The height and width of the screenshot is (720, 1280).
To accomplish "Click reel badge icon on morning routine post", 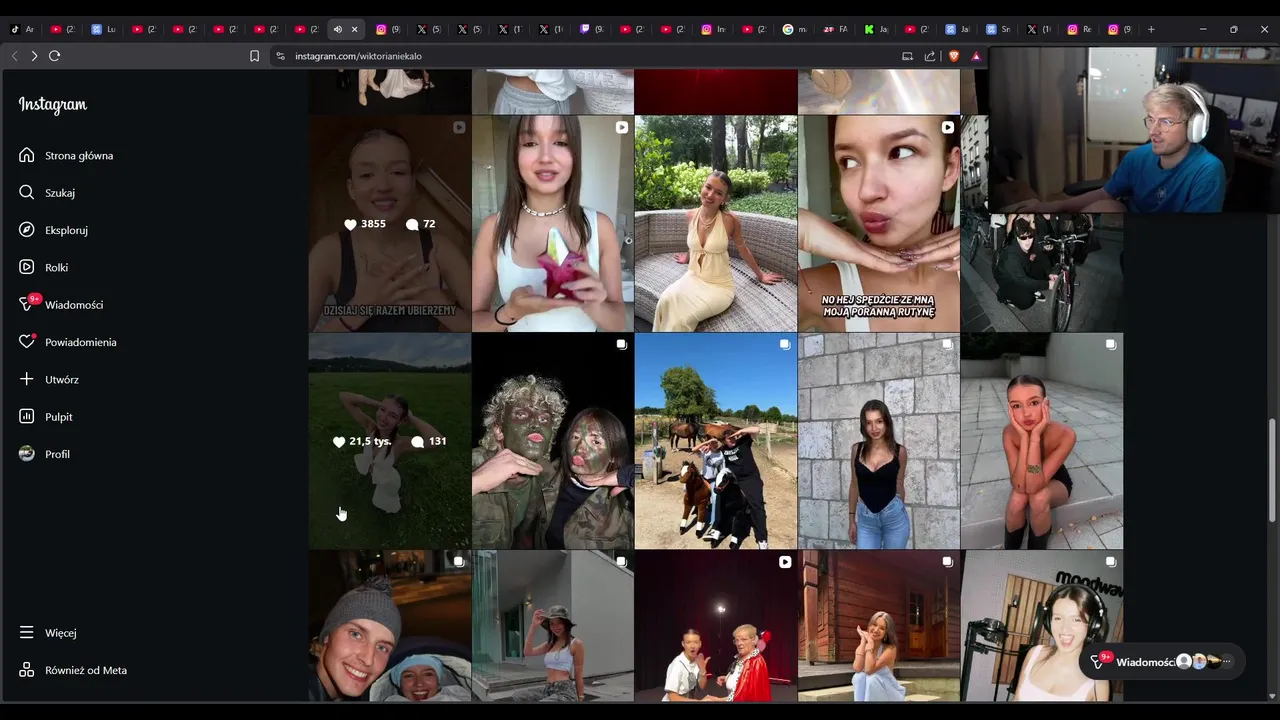I will (x=948, y=127).
